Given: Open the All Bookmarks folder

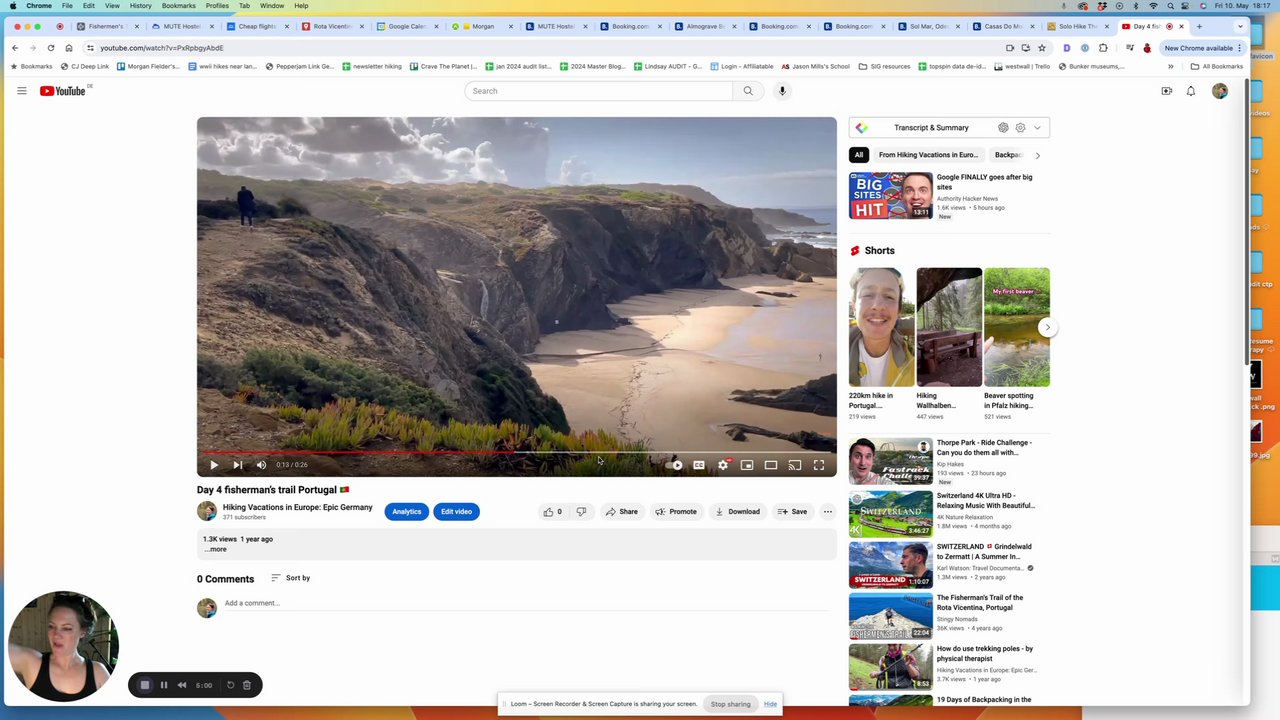Looking at the screenshot, I should click(1216, 67).
